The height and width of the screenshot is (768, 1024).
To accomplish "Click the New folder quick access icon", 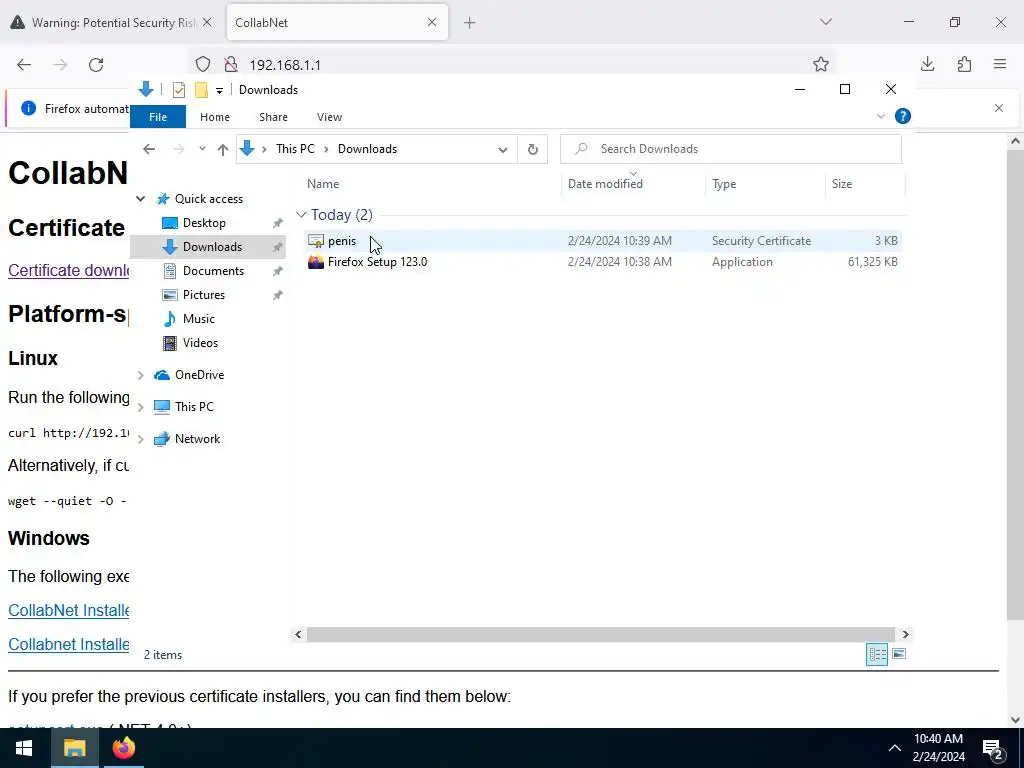I will (x=201, y=90).
